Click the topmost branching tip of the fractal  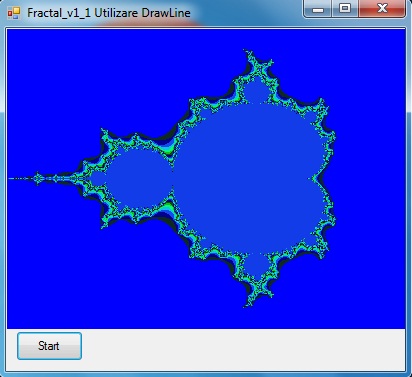[x=247, y=52]
